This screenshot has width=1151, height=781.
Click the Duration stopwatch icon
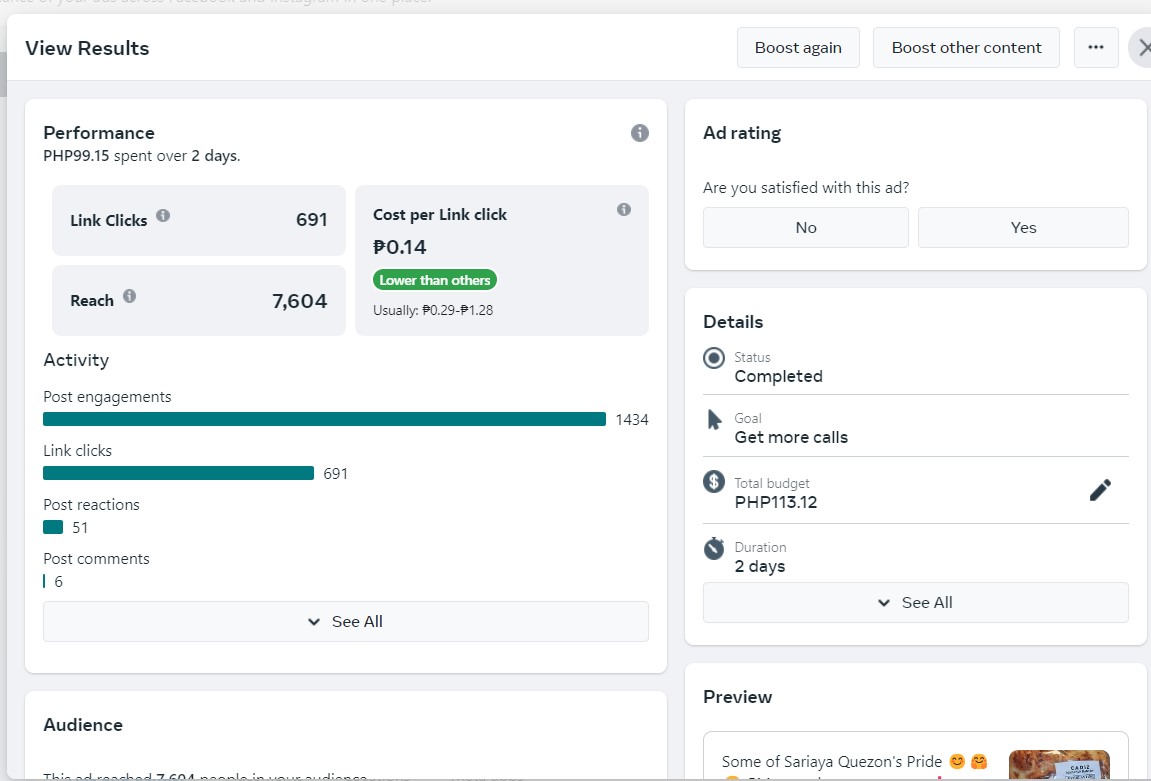[x=714, y=548]
